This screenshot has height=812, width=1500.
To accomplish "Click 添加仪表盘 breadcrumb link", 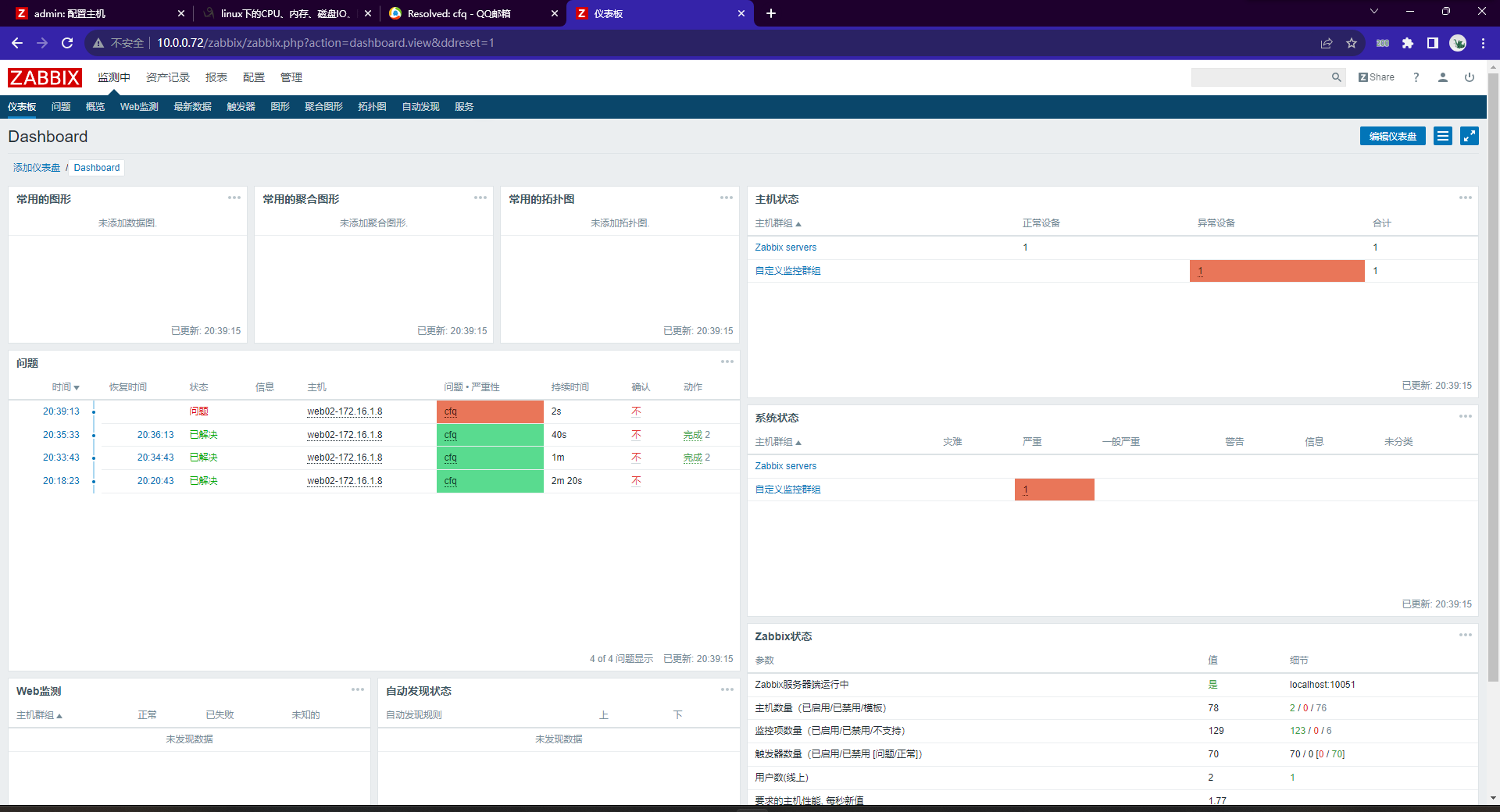I will [x=37, y=168].
